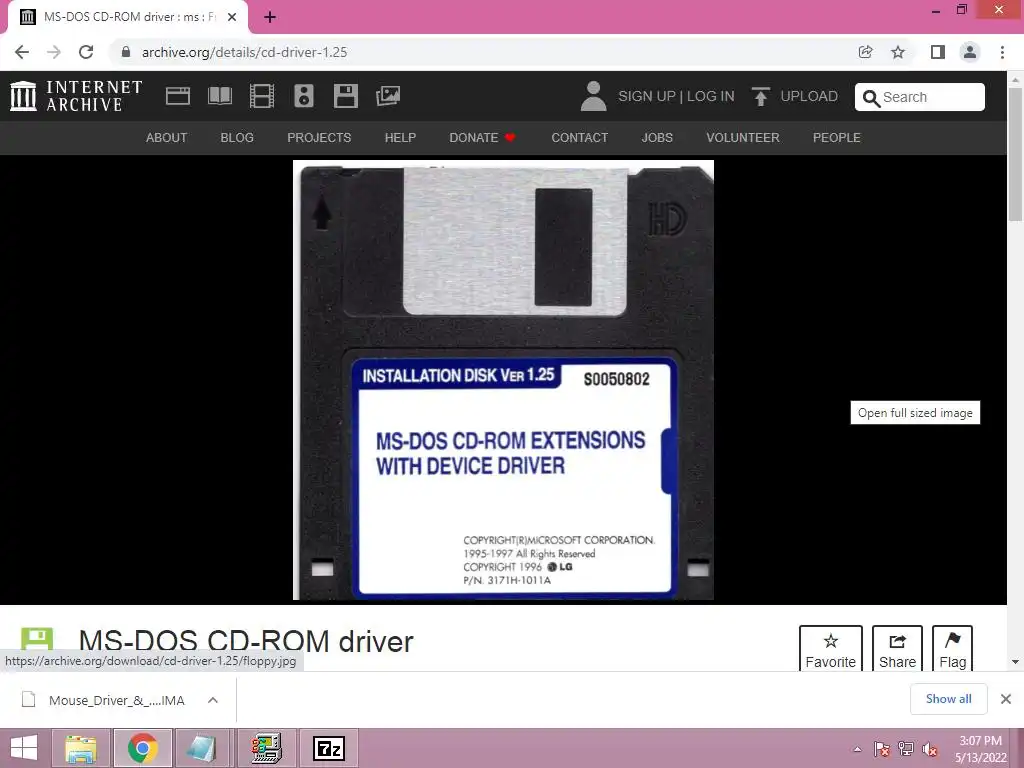The image size is (1024, 768).
Task: Click the browser back arrow
Action: click(22, 52)
